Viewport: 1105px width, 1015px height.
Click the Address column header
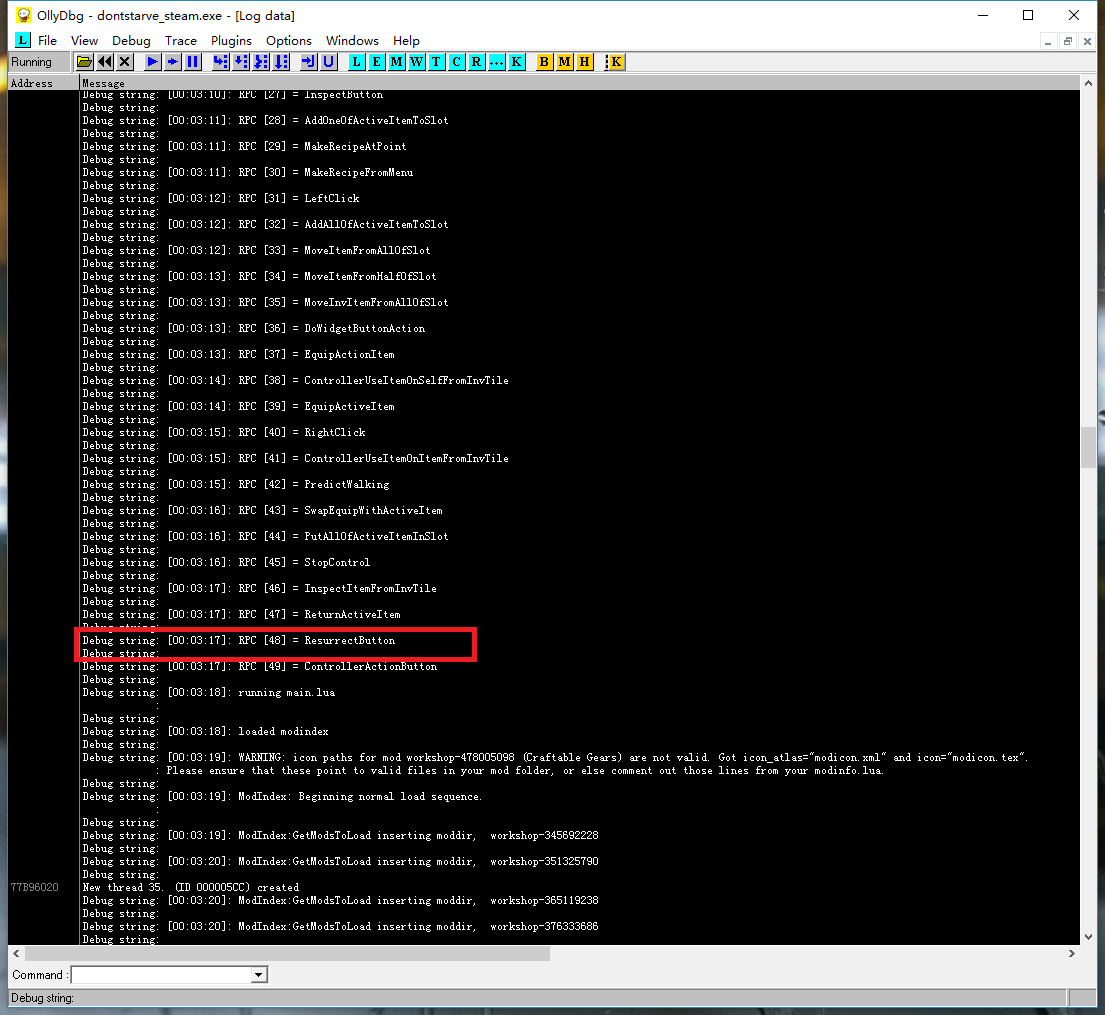43,83
